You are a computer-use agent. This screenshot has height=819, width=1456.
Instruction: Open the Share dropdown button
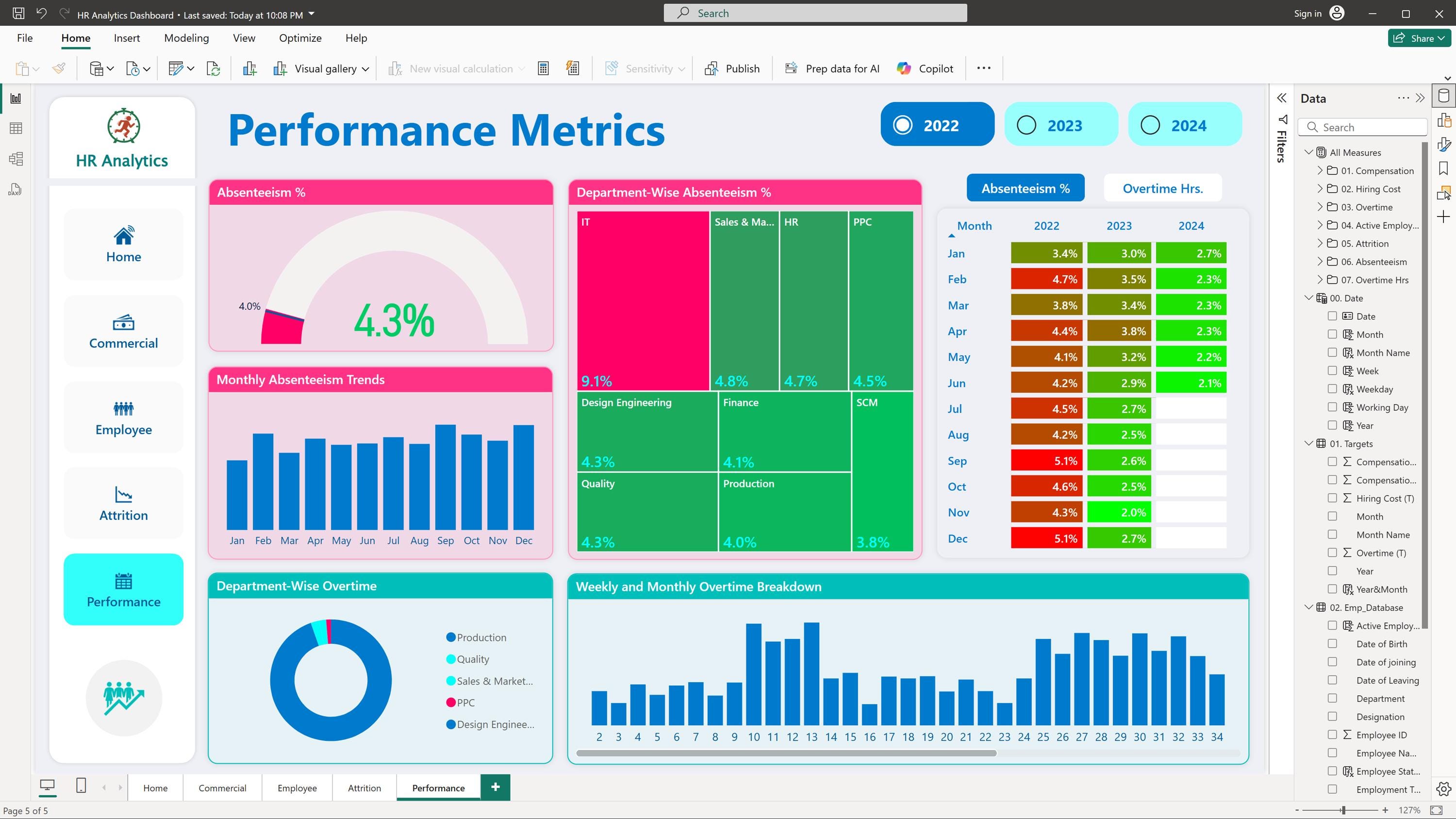click(x=1419, y=38)
